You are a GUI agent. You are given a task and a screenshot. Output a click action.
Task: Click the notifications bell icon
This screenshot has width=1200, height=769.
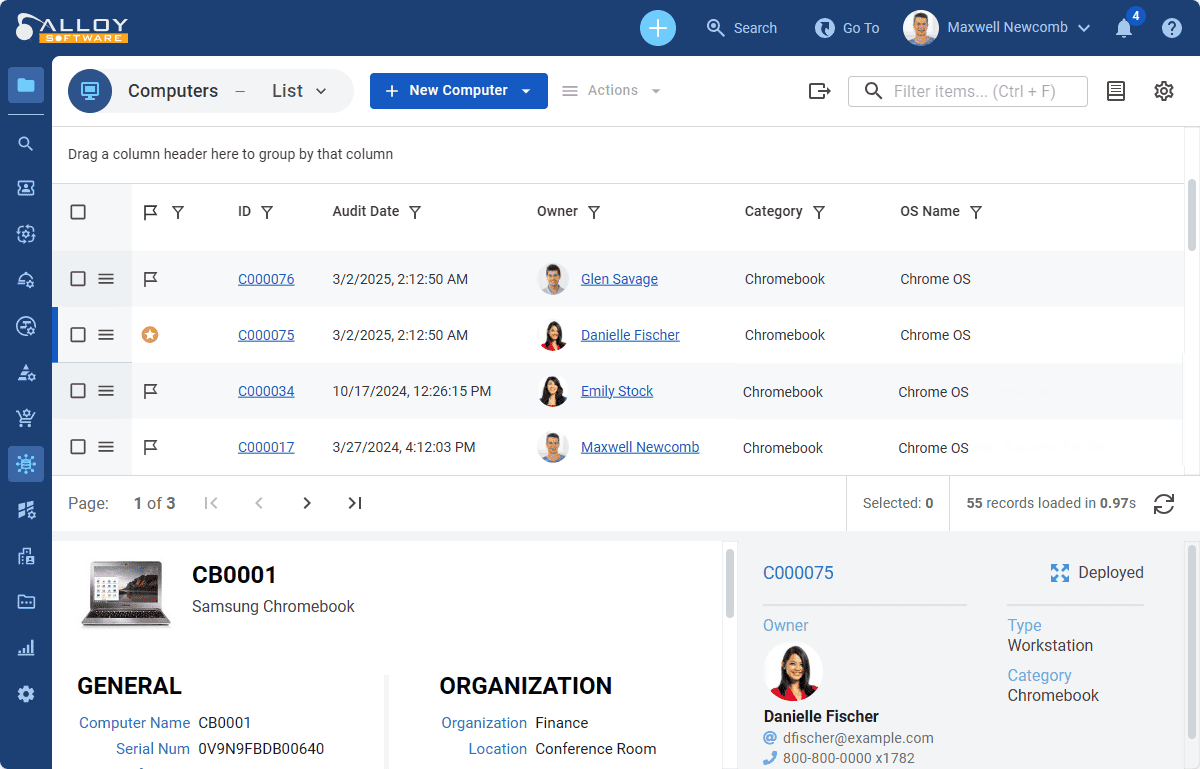point(1124,29)
